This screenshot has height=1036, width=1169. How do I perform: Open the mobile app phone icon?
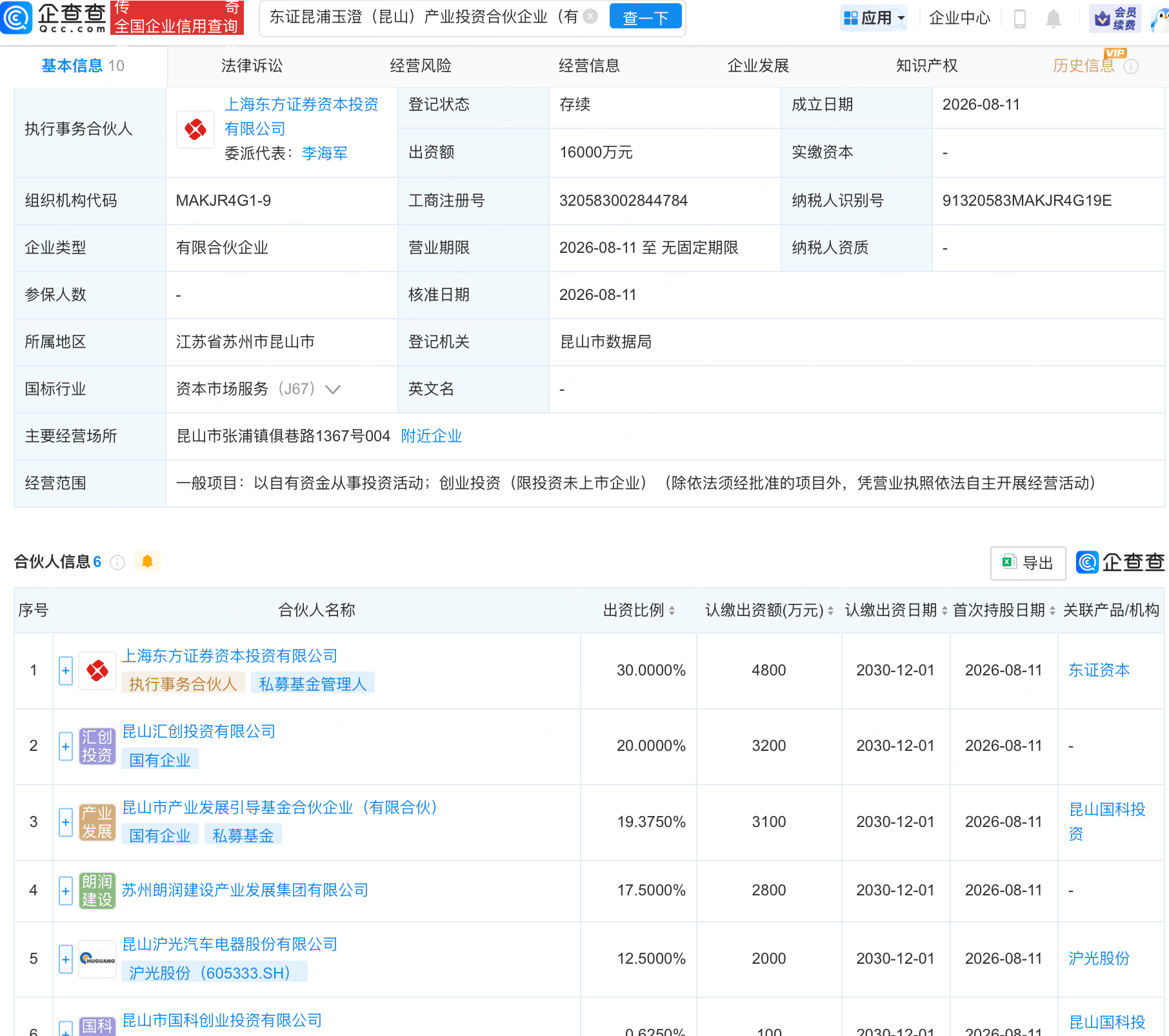[x=1020, y=18]
